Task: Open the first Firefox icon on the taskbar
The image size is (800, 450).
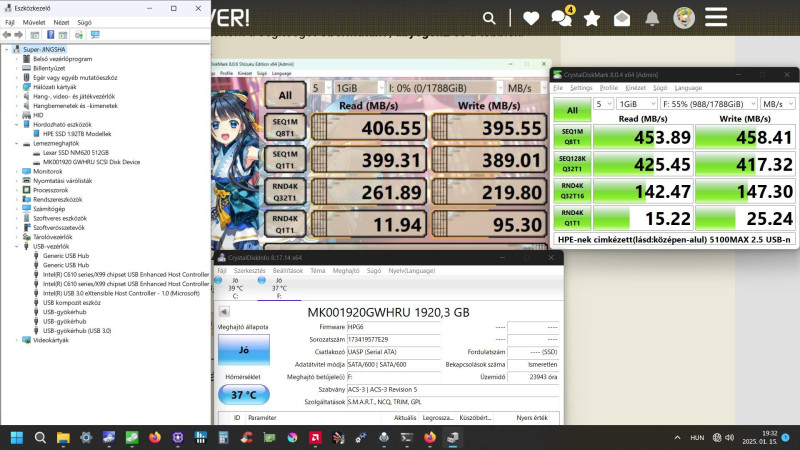Action: tap(155, 438)
